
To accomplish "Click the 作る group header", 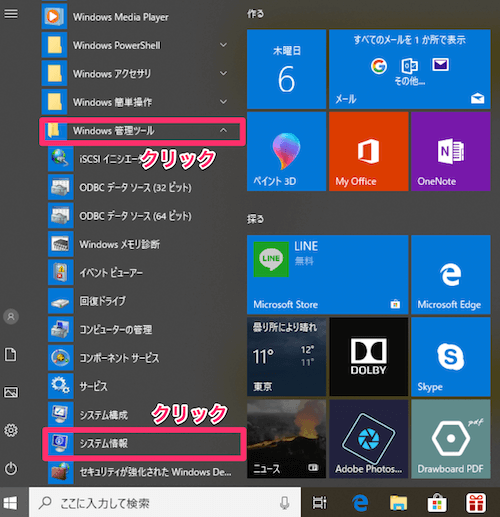I will pyautogui.click(x=255, y=14).
